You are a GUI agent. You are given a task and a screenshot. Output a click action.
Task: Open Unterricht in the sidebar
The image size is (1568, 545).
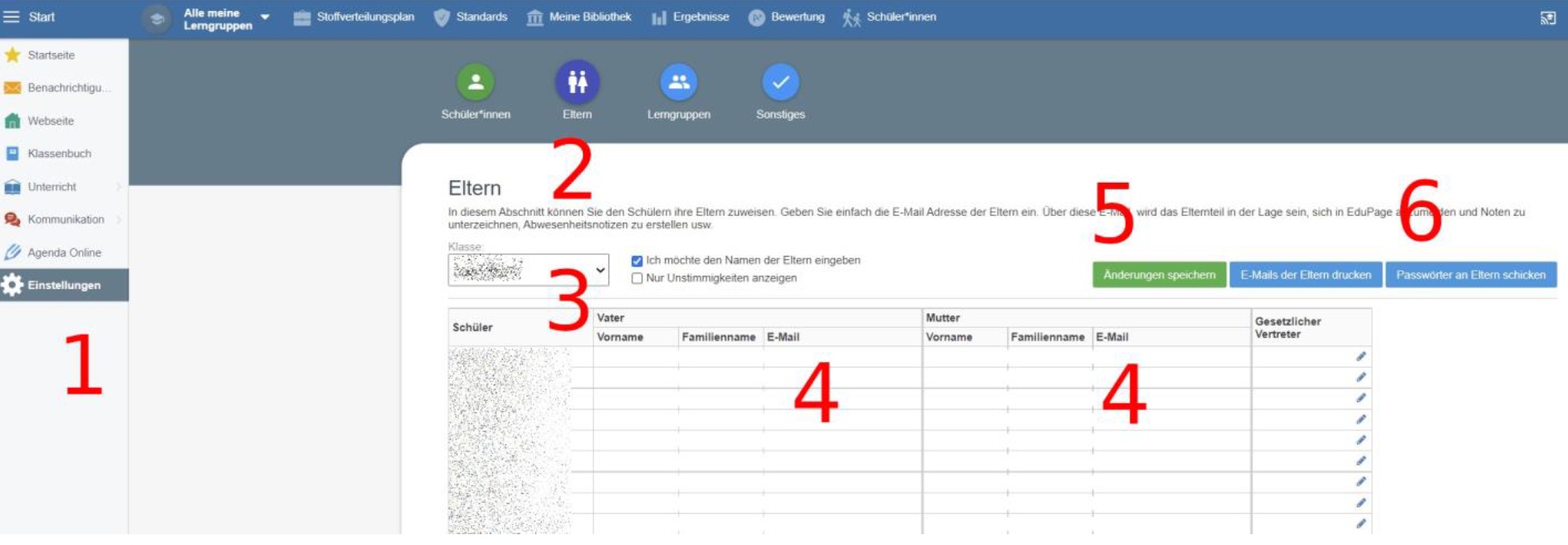pos(64,187)
